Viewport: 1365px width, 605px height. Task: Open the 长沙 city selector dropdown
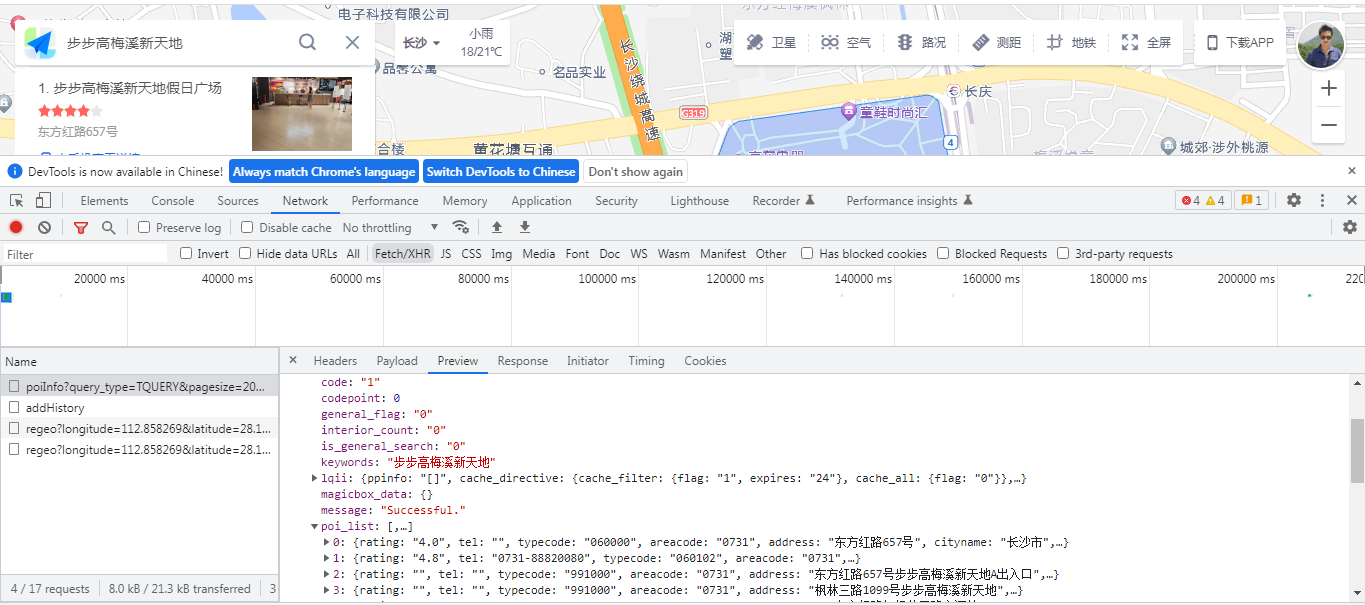[x=421, y=43]
